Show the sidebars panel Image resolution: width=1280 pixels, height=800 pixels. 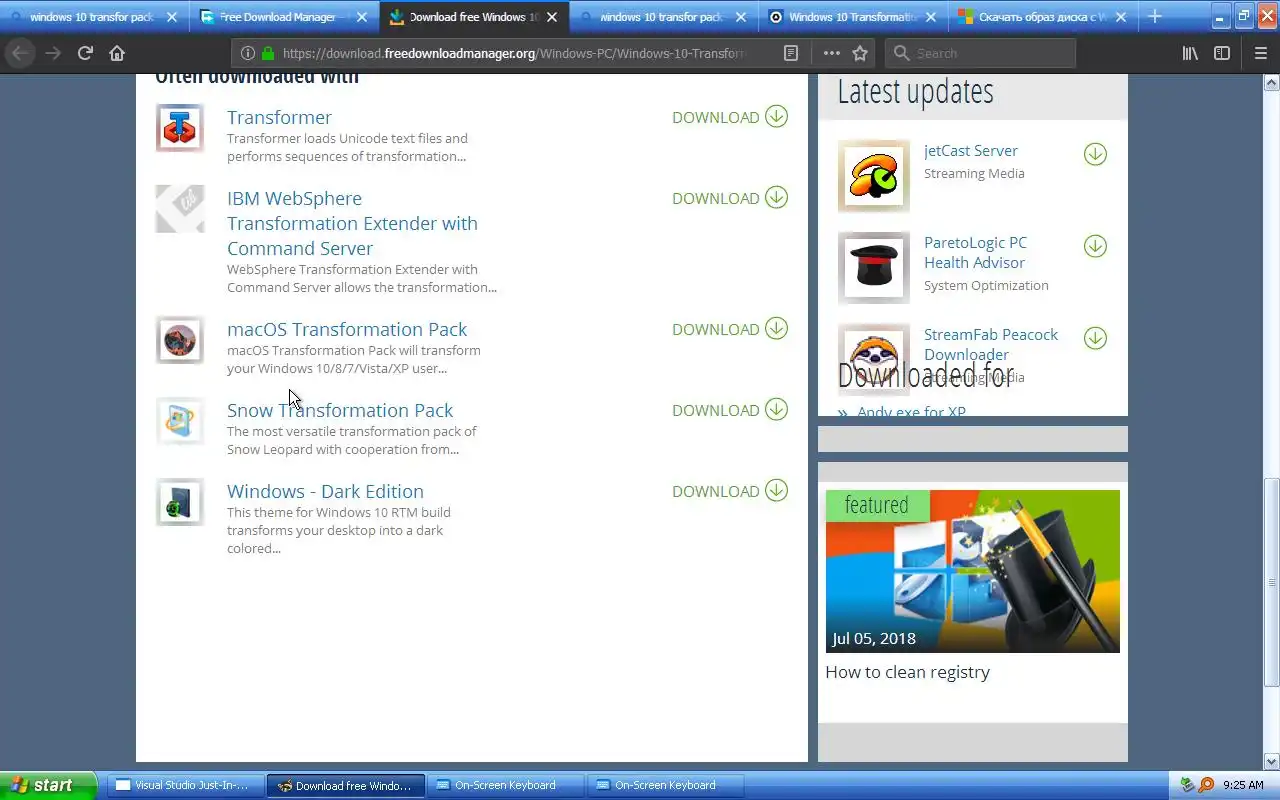pyautogui.click(x=1222, y=53)
